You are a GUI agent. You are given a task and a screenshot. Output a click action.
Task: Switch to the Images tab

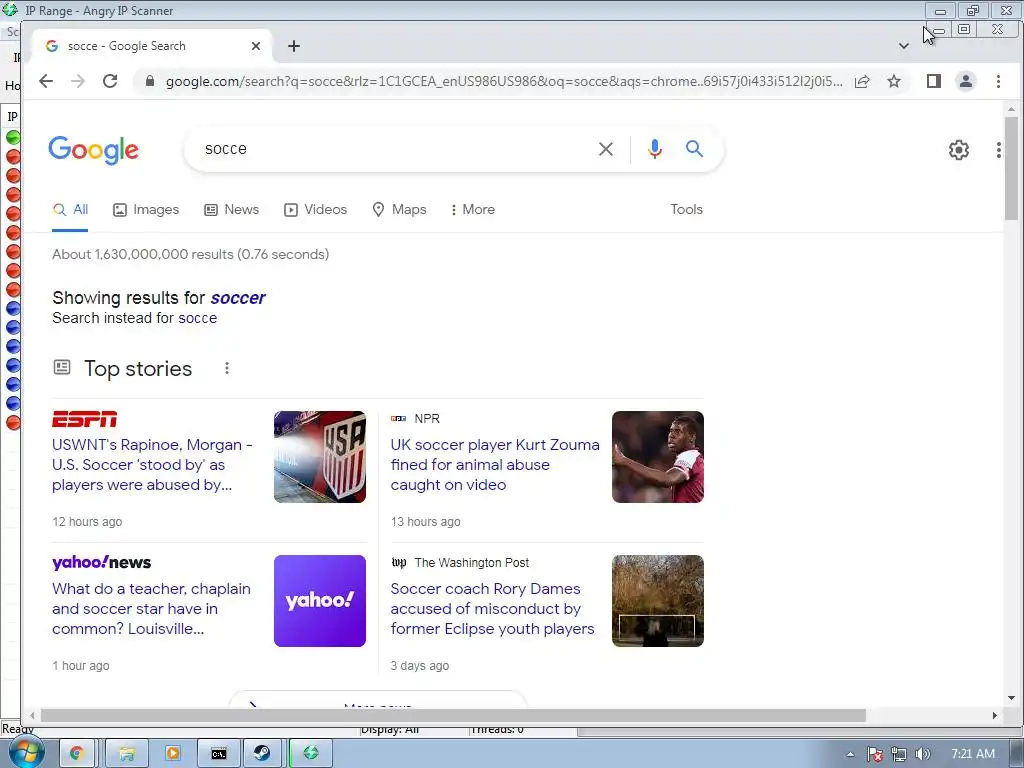146,210
